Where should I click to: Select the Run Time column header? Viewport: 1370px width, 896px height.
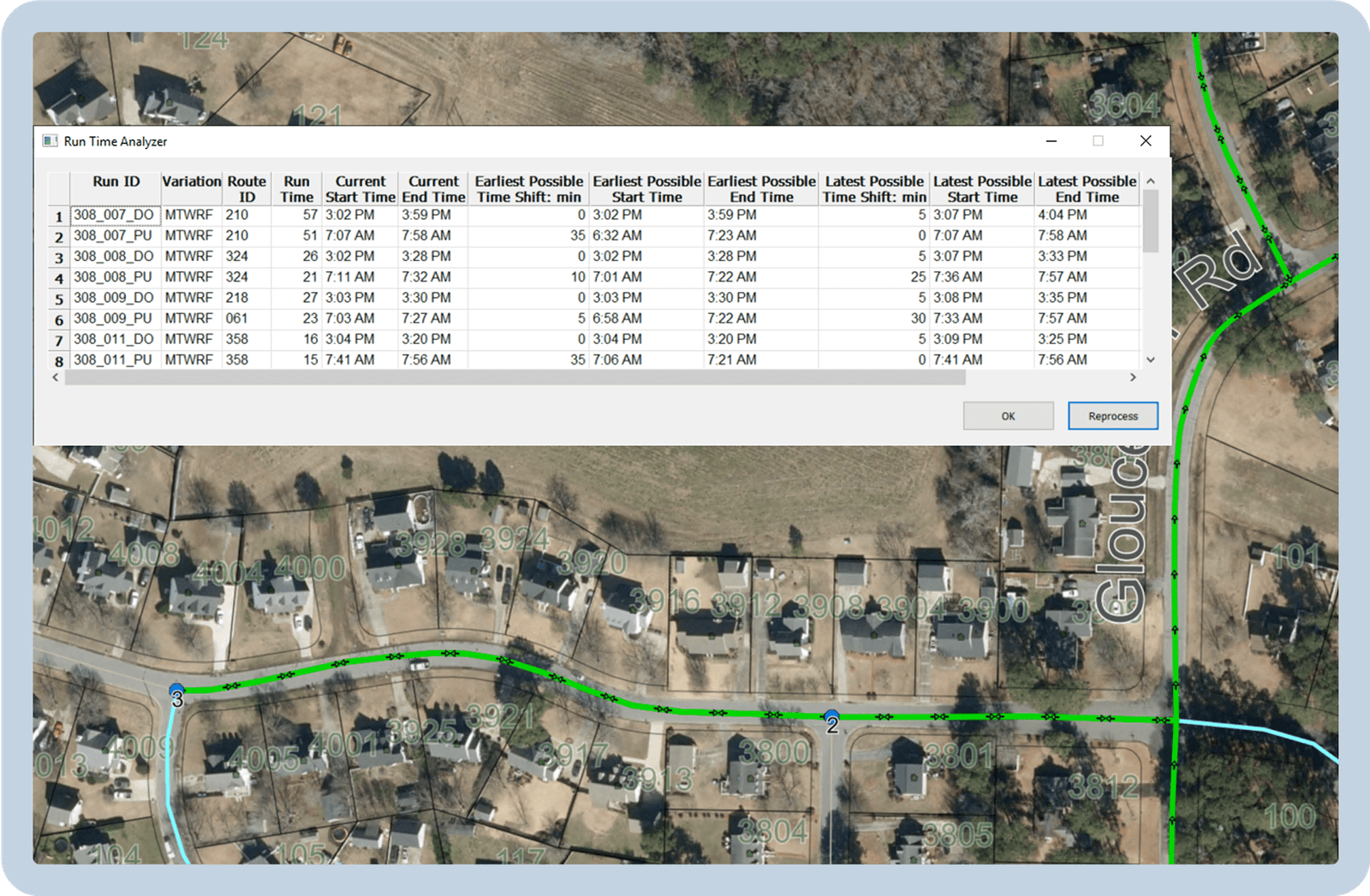coord(296,188)
